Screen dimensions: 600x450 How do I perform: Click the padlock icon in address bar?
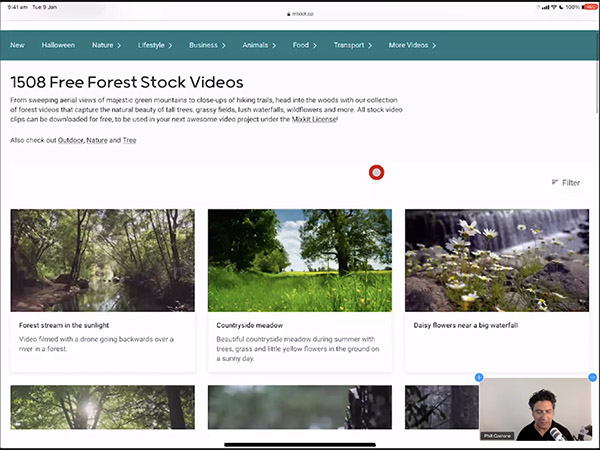click(x=289, y=14)
